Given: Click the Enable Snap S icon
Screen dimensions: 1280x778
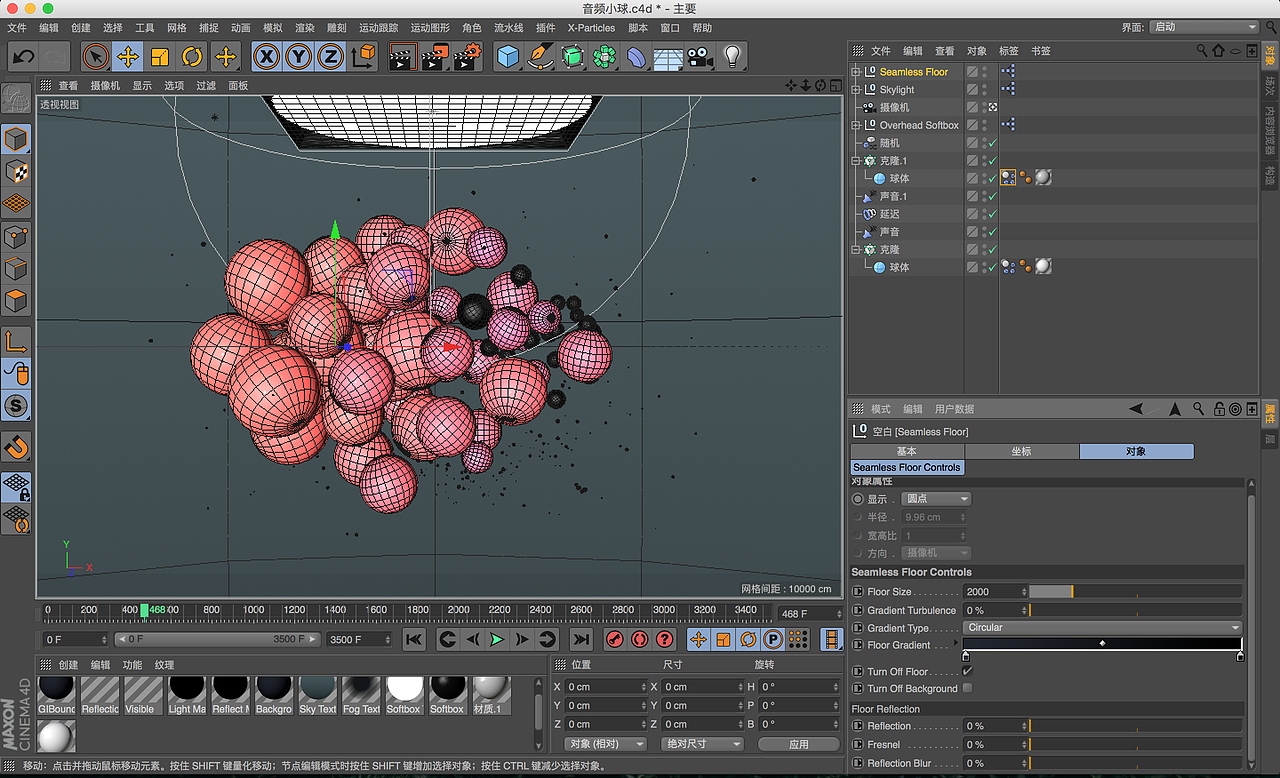Looking at the screenshot, I should [x=16, y=406].
